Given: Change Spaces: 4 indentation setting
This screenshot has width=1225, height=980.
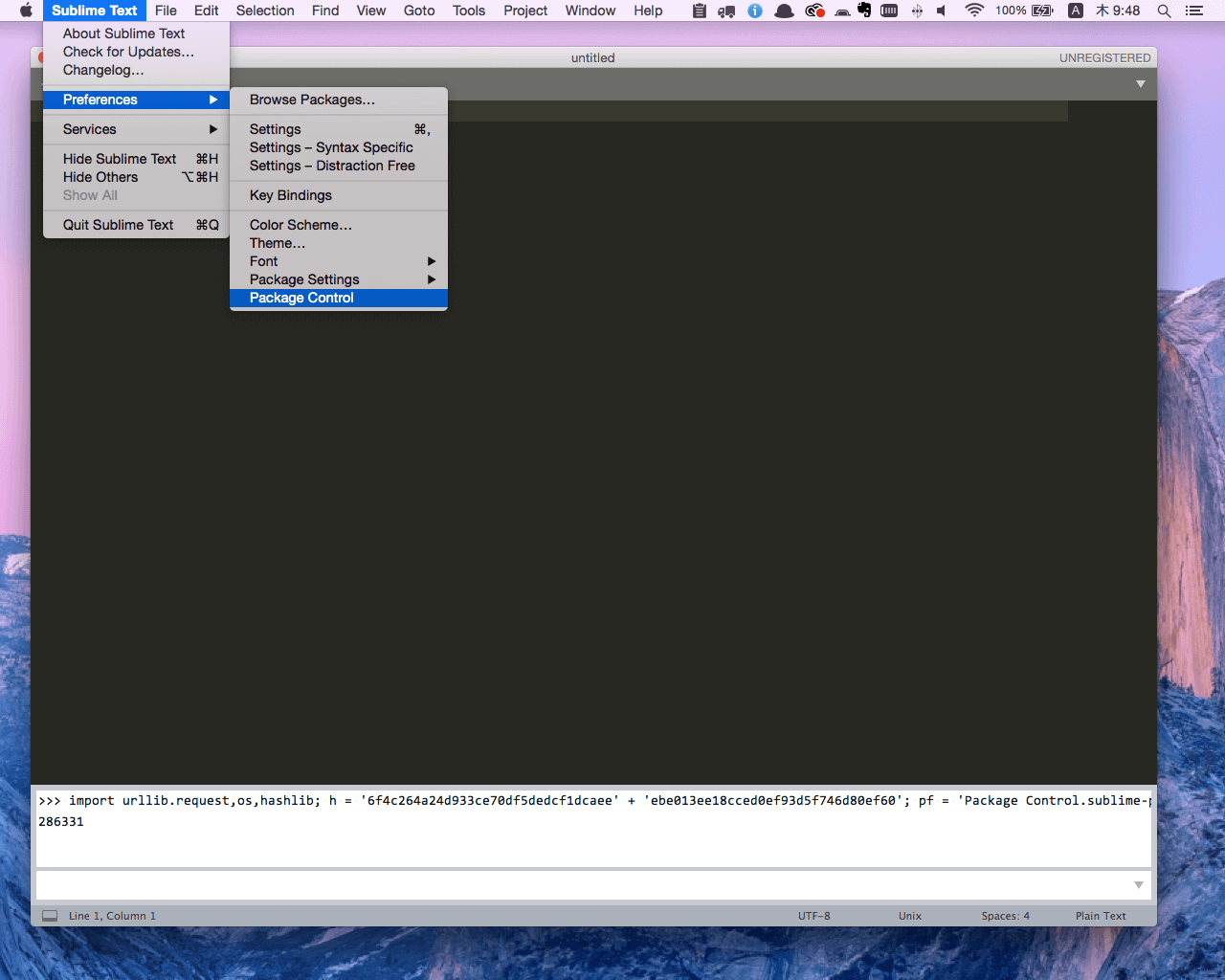Looking at the screenshot, I should point(1006,916).
